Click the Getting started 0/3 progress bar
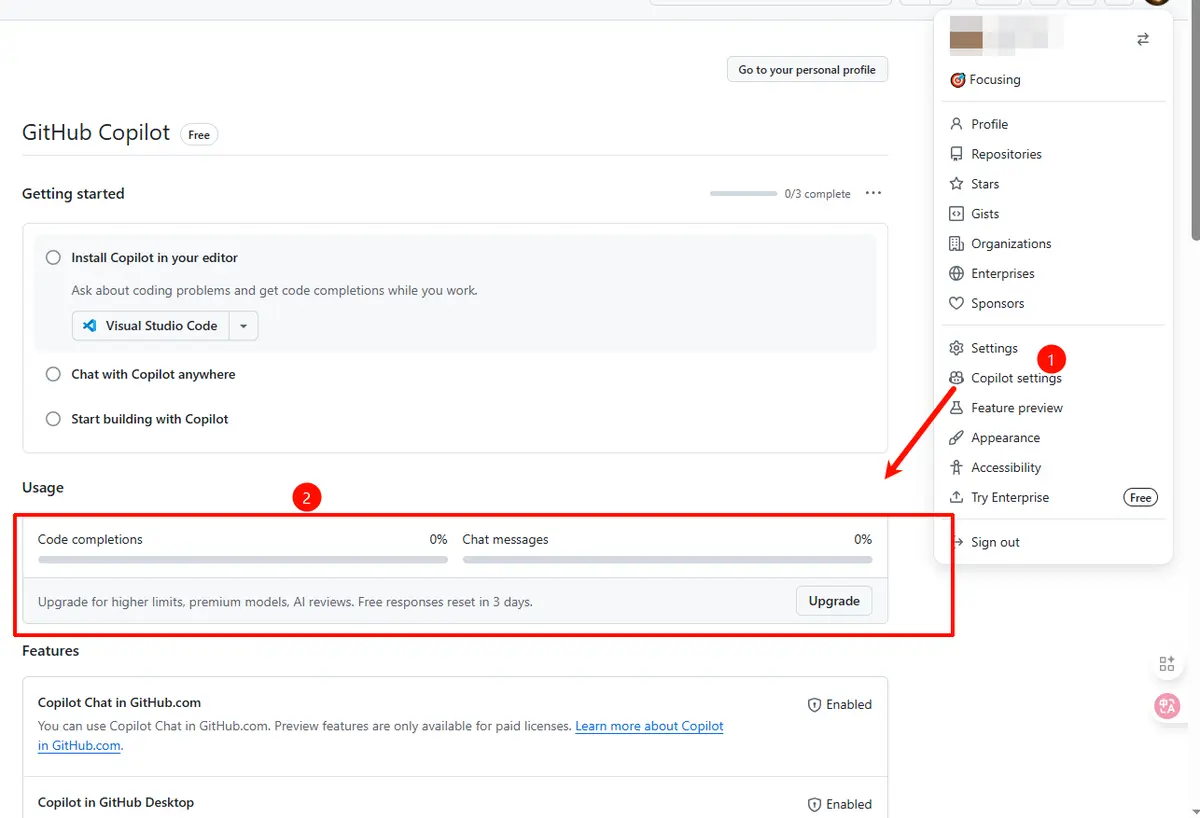 point(743,193)
